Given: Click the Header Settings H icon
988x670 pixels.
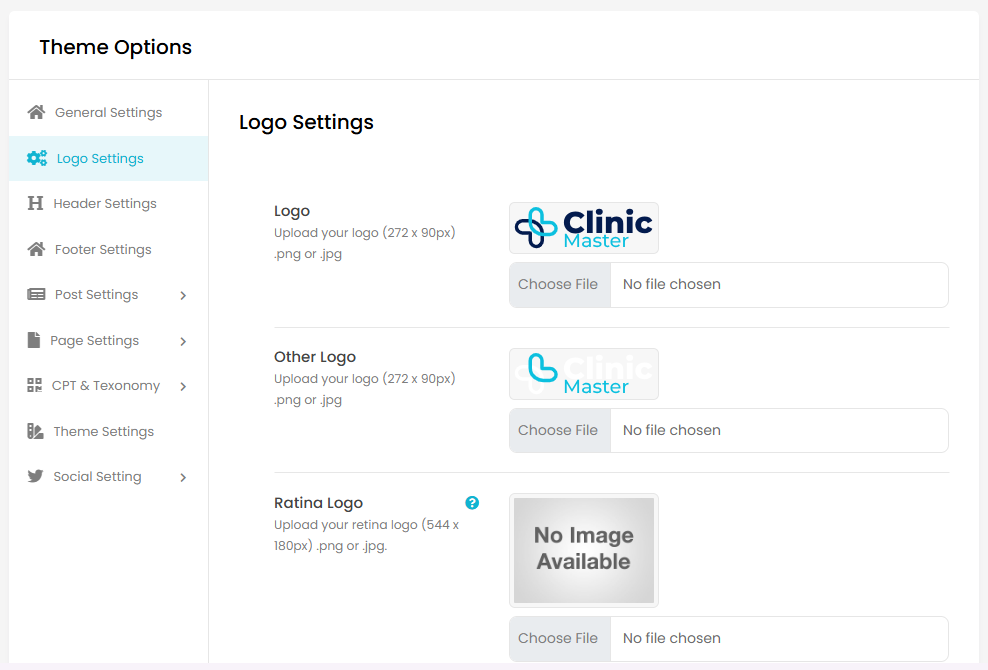Looking at the screenshot, I should [x=35, y=203].
